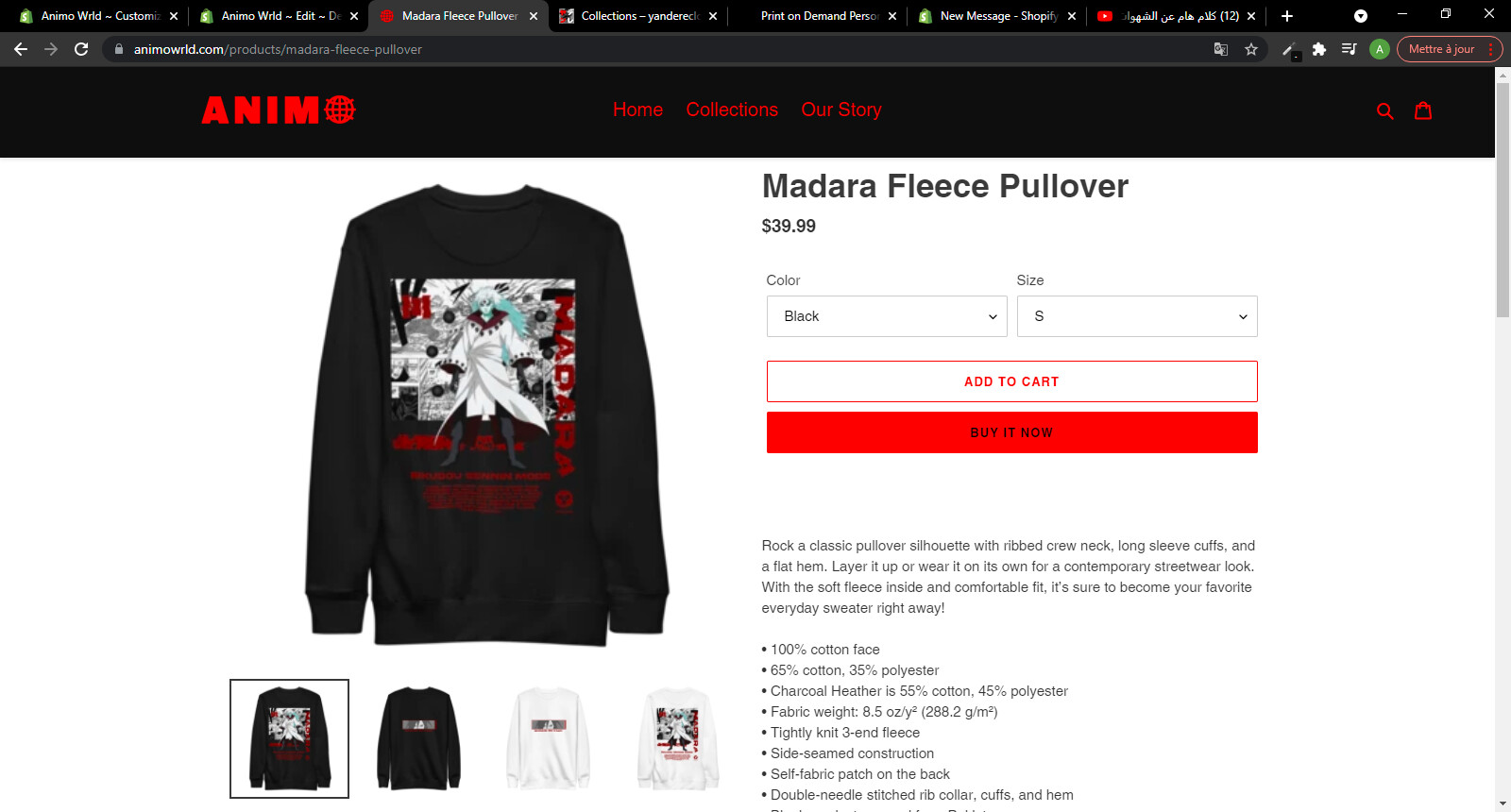This screenshot has height=812, width=1511.
Task: Open a new tab with the plus icon
Action: (1287, 16)
